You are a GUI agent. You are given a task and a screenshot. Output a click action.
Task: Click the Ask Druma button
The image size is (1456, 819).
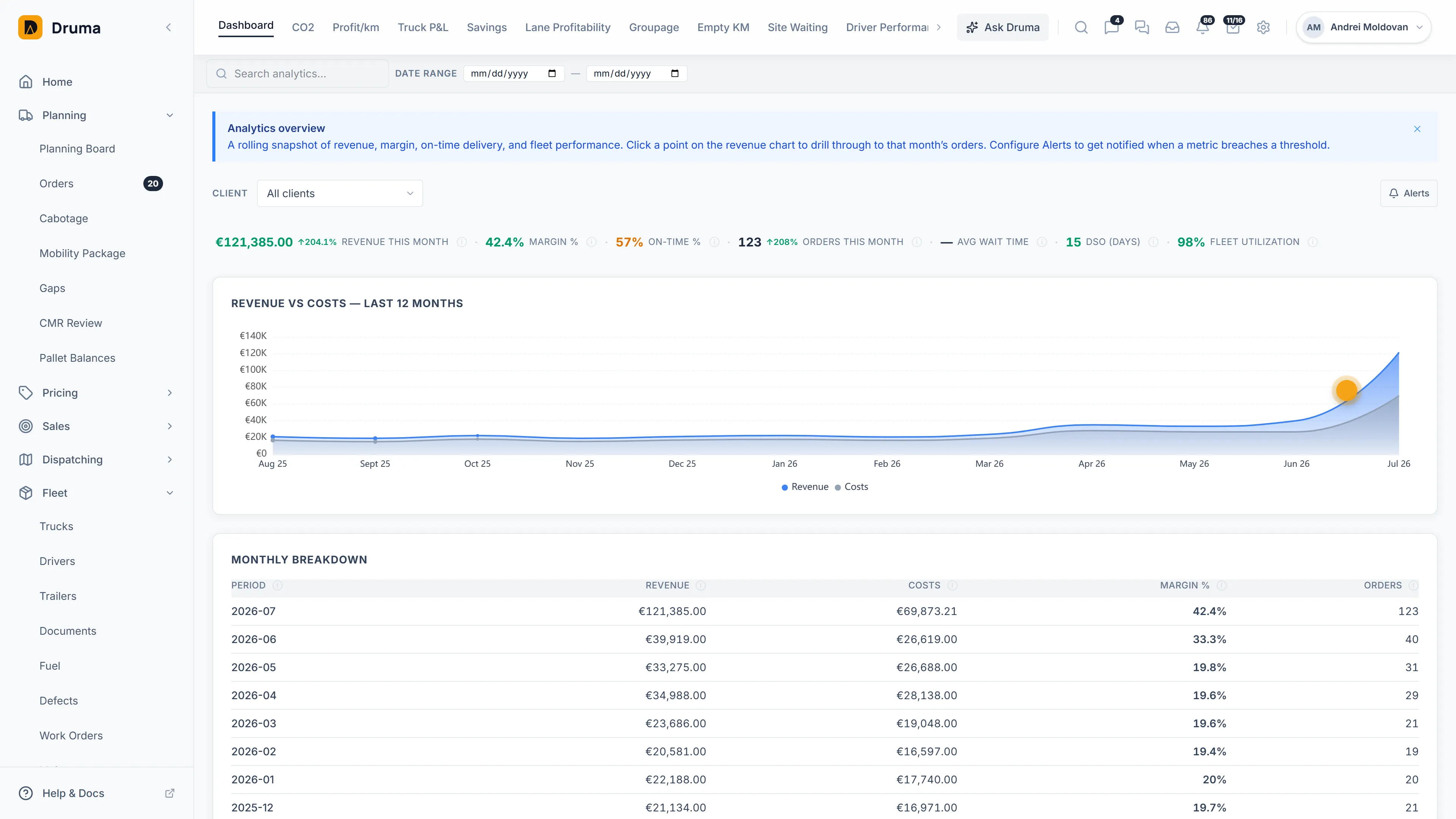(1003, 27)
